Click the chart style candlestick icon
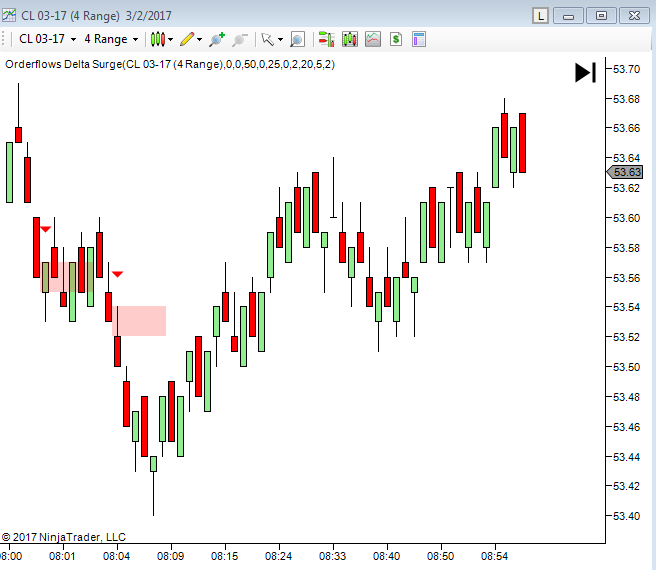Screen dimensions: 656x570 158,39
